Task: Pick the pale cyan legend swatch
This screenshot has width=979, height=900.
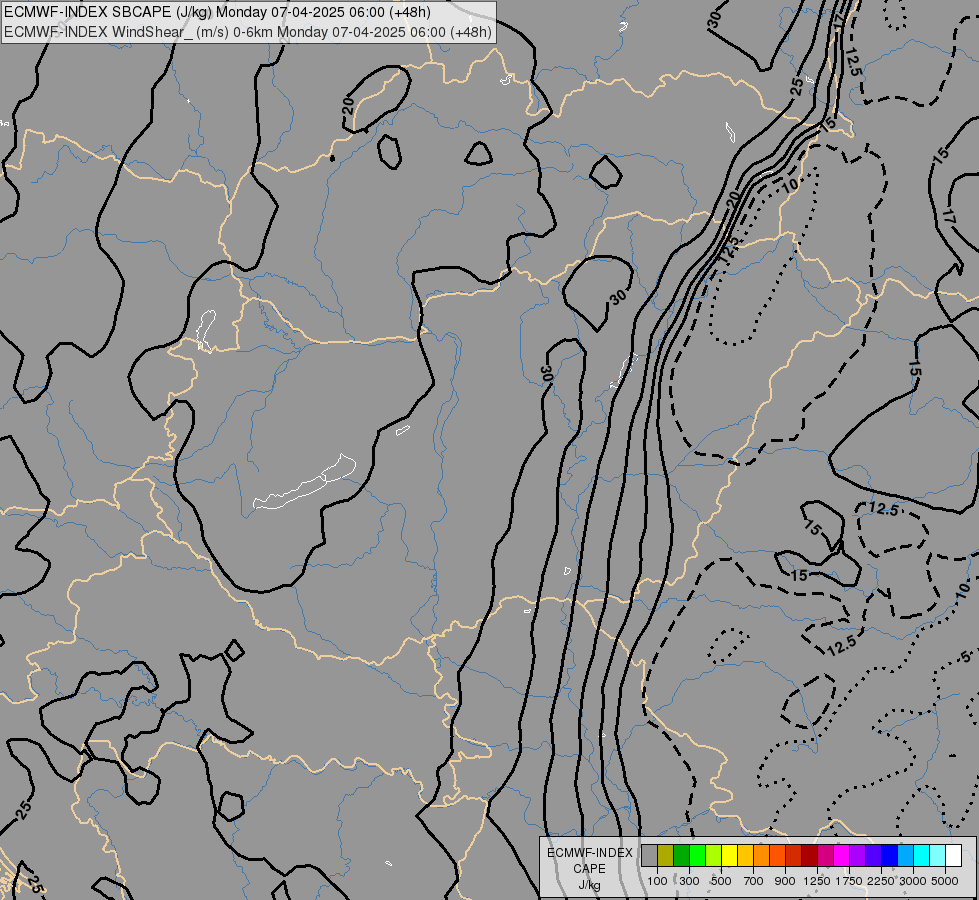Action: 937,856
